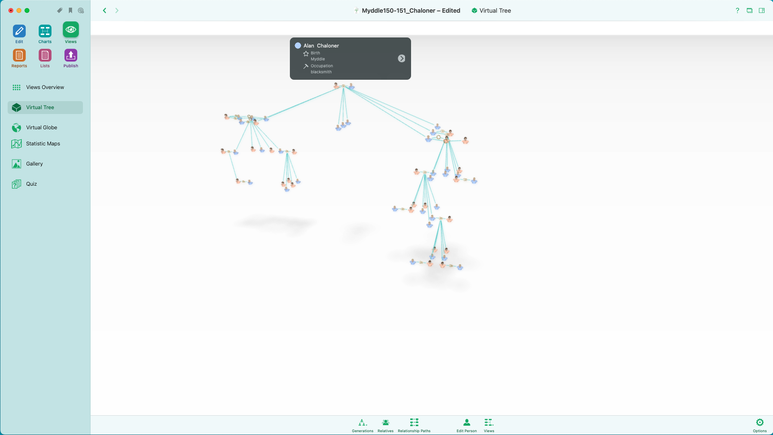
Task: Click the Alan Chaloner name in info card
Action: click(x=321, y=45)
